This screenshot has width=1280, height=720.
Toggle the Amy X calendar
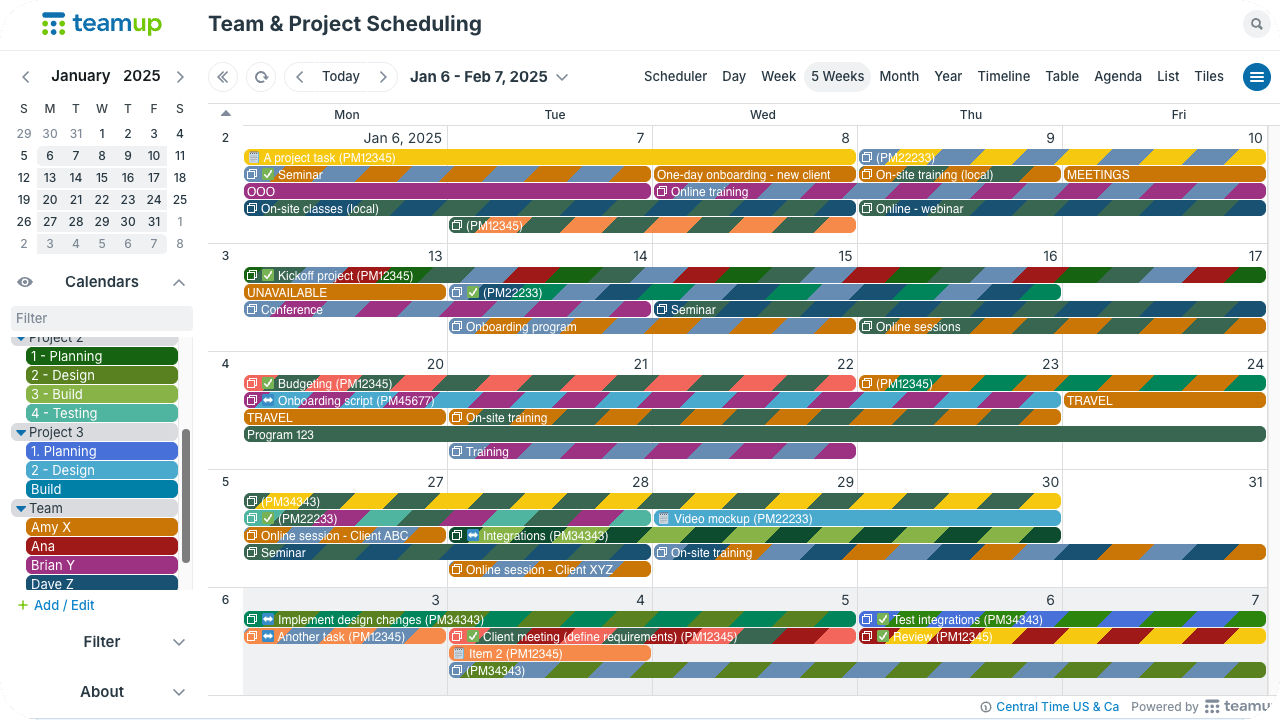102,527
